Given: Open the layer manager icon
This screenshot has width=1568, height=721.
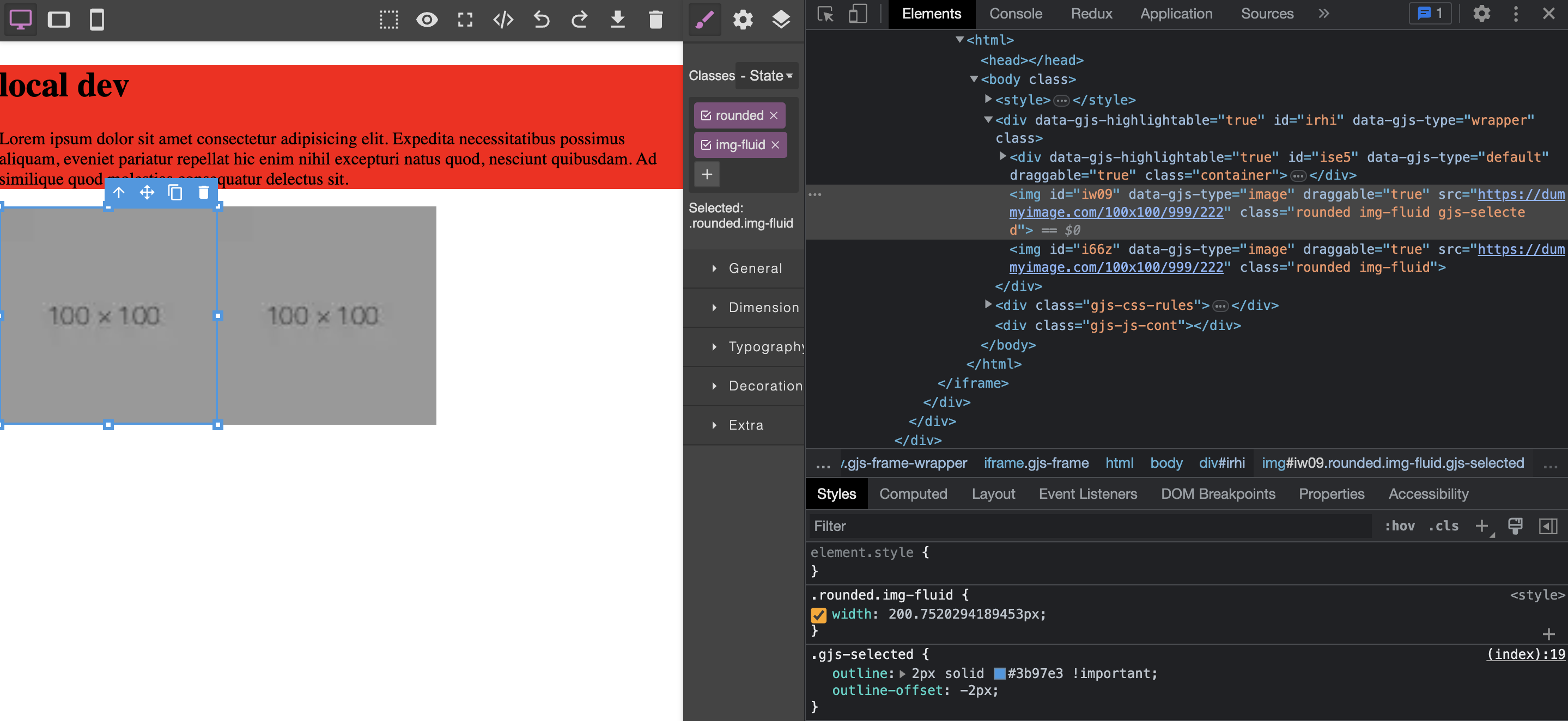Looking at the screenshot, I should point(781,20).
